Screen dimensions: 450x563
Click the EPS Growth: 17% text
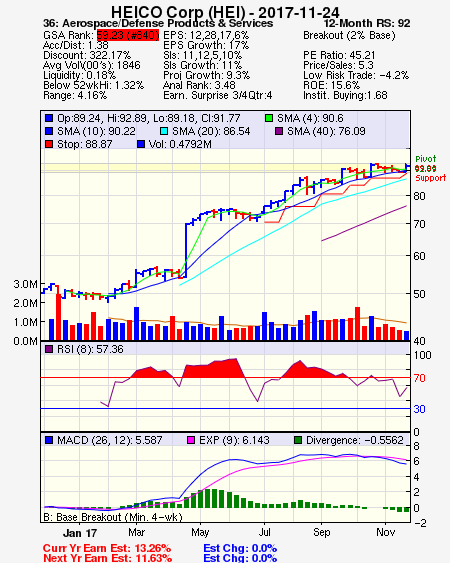(206, 45)
